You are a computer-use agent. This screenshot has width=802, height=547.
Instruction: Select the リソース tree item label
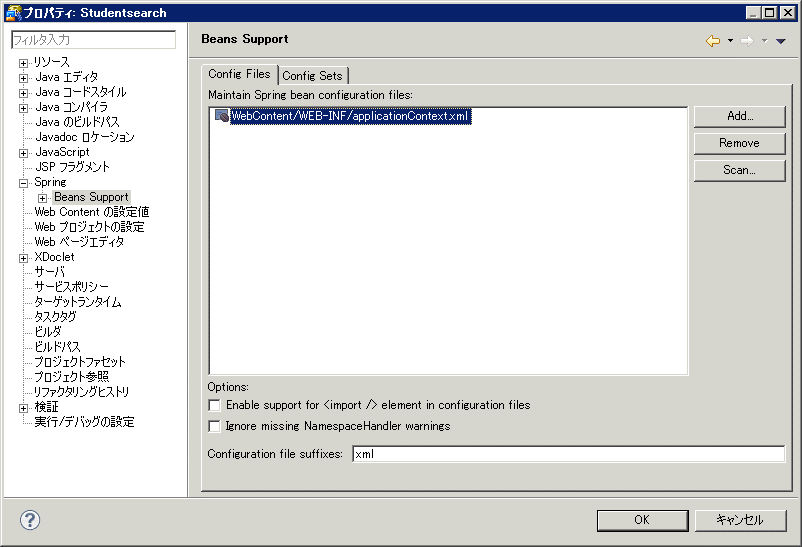click(52, 62)
